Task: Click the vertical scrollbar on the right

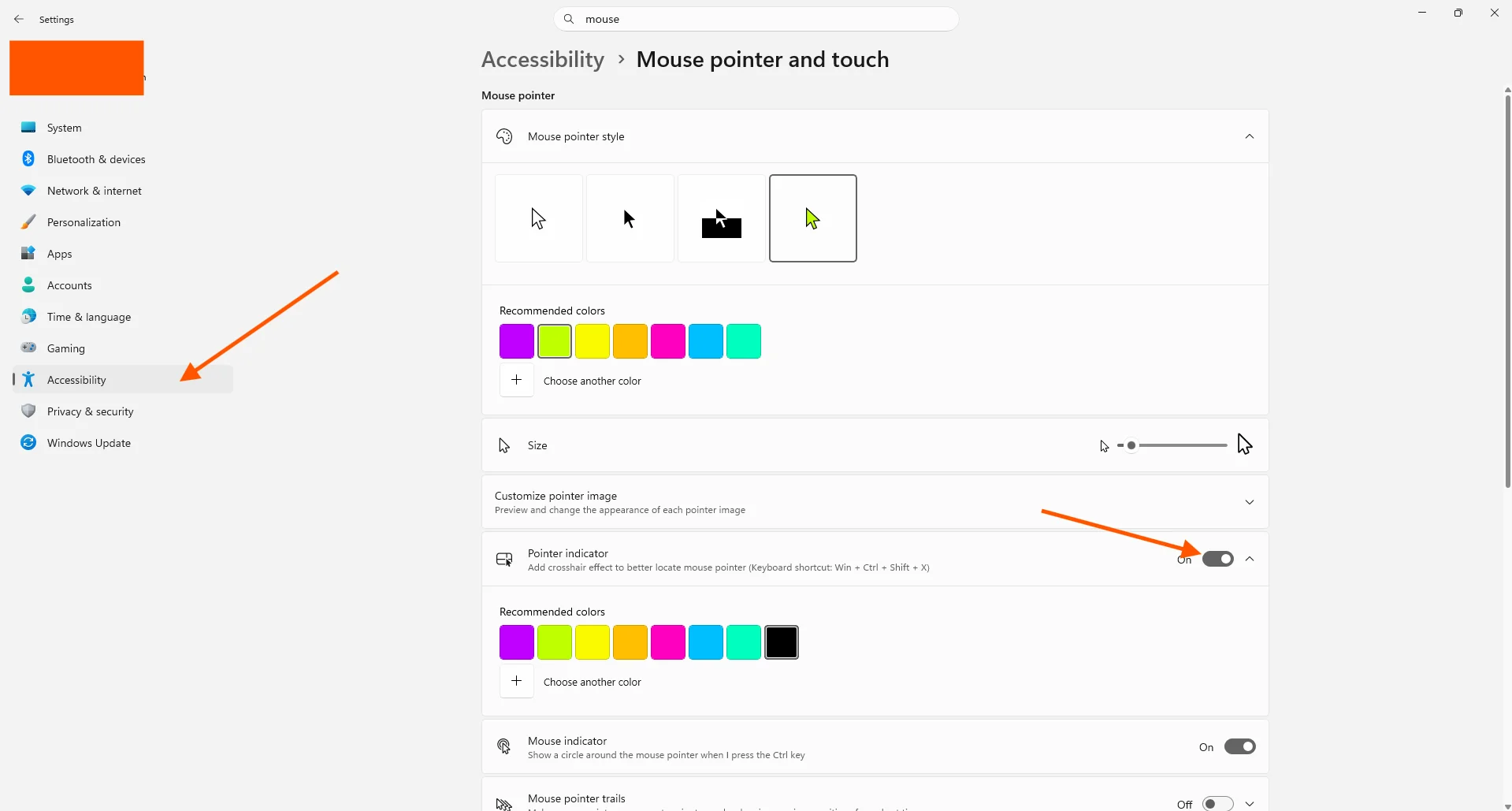Action: [1507, 291]
